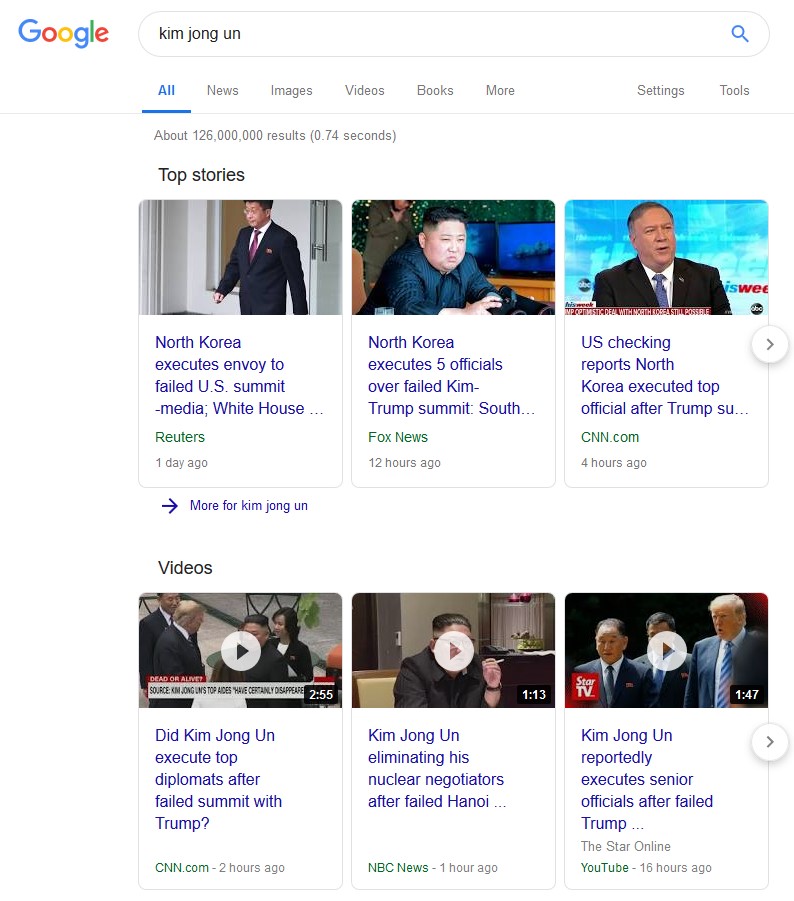
Task: Select the All tab
Action: tap(166, 90)
